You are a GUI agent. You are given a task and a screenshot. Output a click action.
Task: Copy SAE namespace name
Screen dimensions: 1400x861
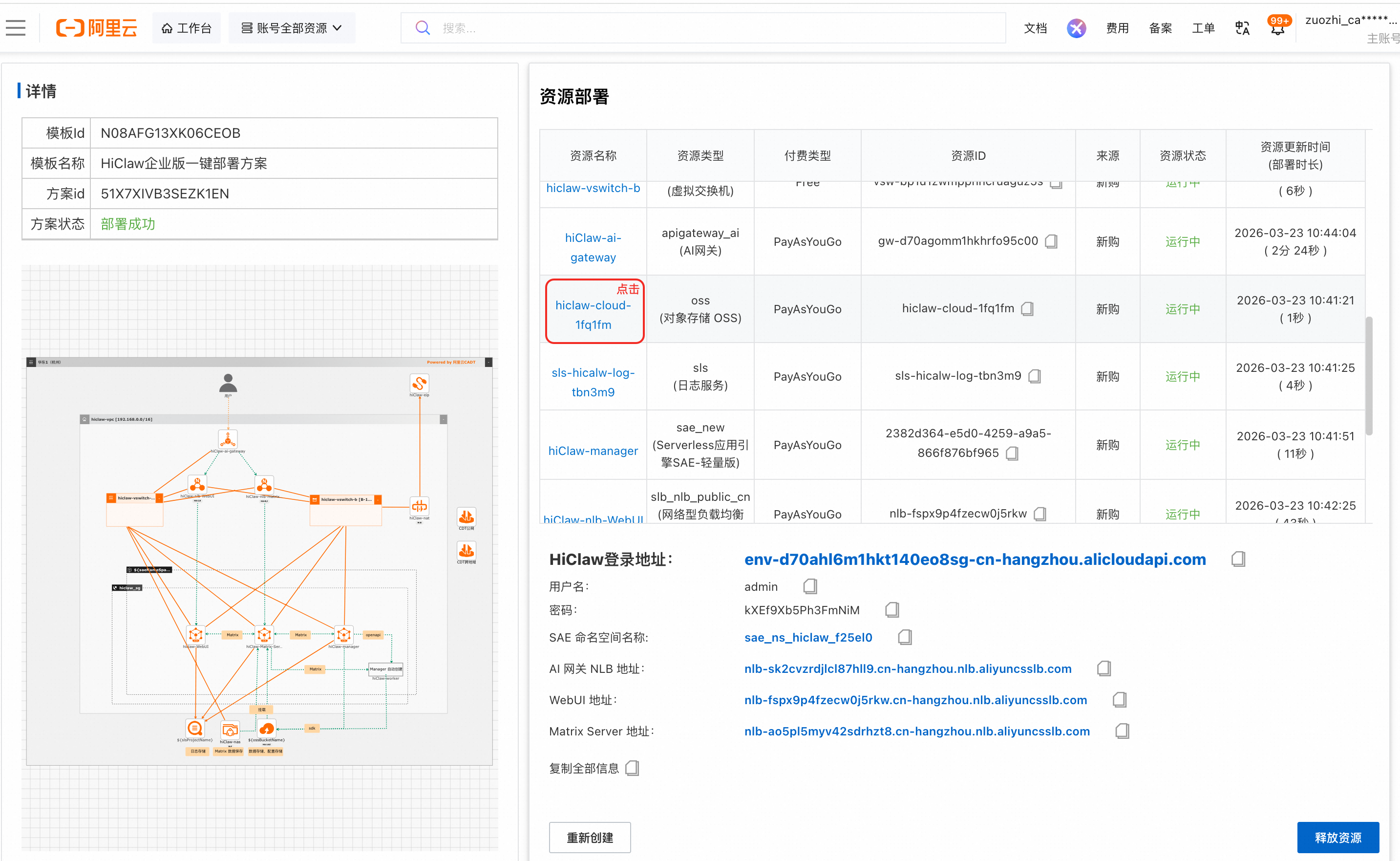905,637
